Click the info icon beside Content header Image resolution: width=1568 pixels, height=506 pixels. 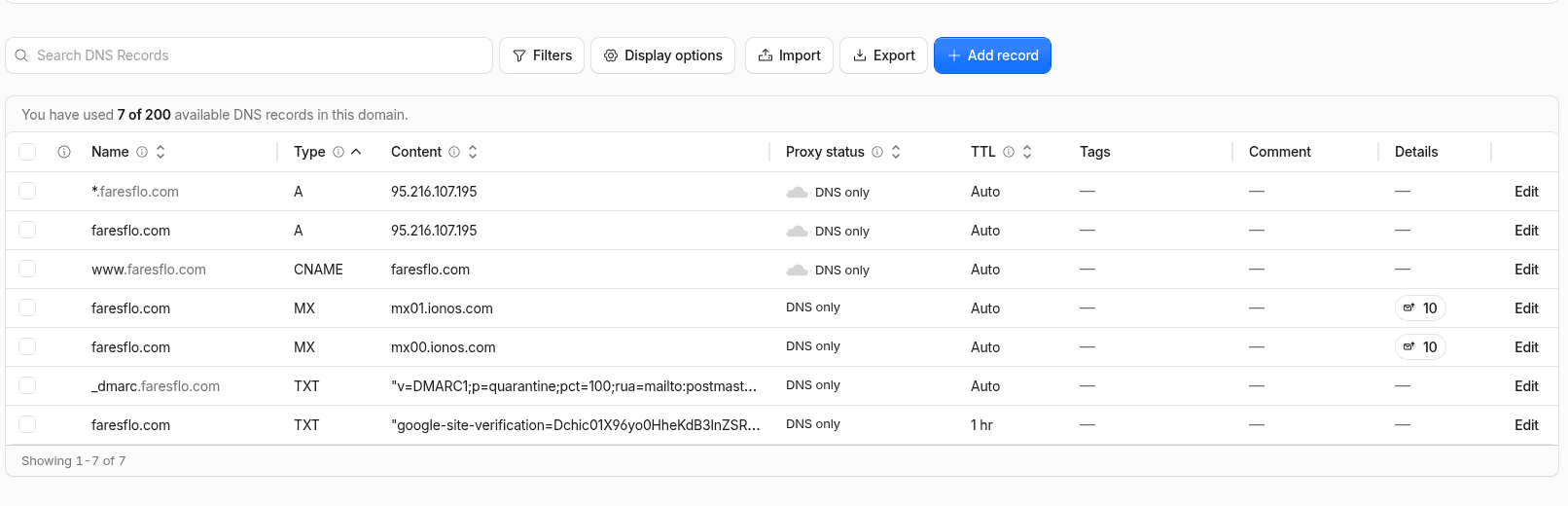pos(453,152)
